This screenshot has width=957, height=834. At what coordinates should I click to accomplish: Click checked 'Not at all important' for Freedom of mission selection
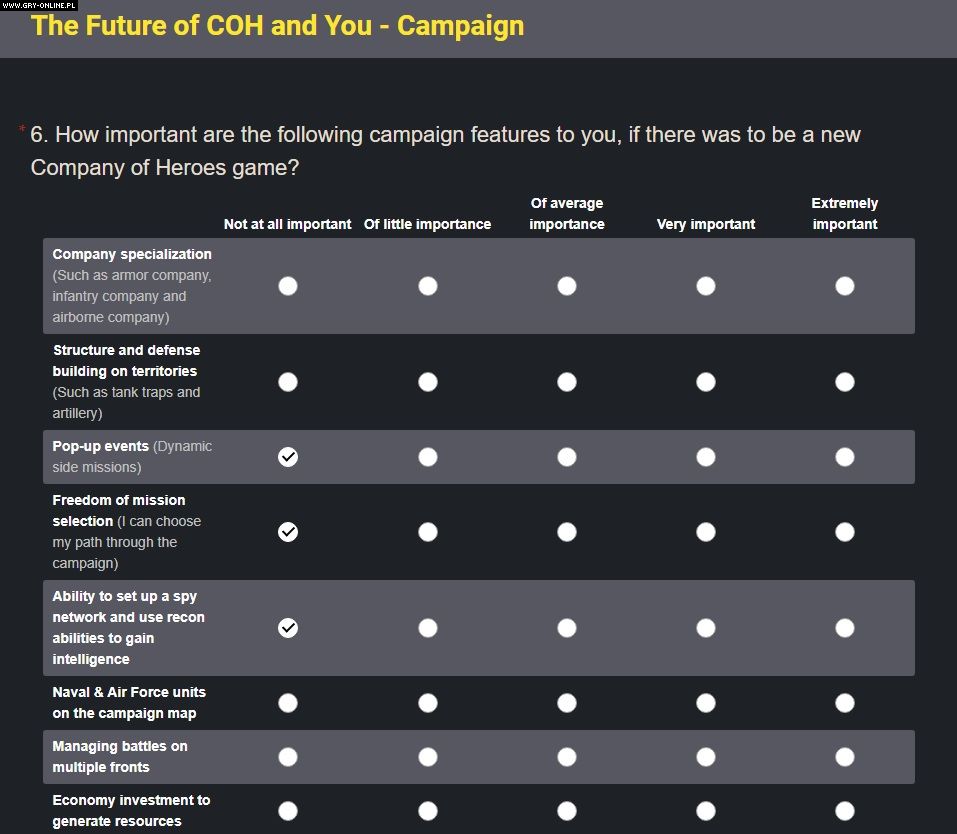pos(288,532)
